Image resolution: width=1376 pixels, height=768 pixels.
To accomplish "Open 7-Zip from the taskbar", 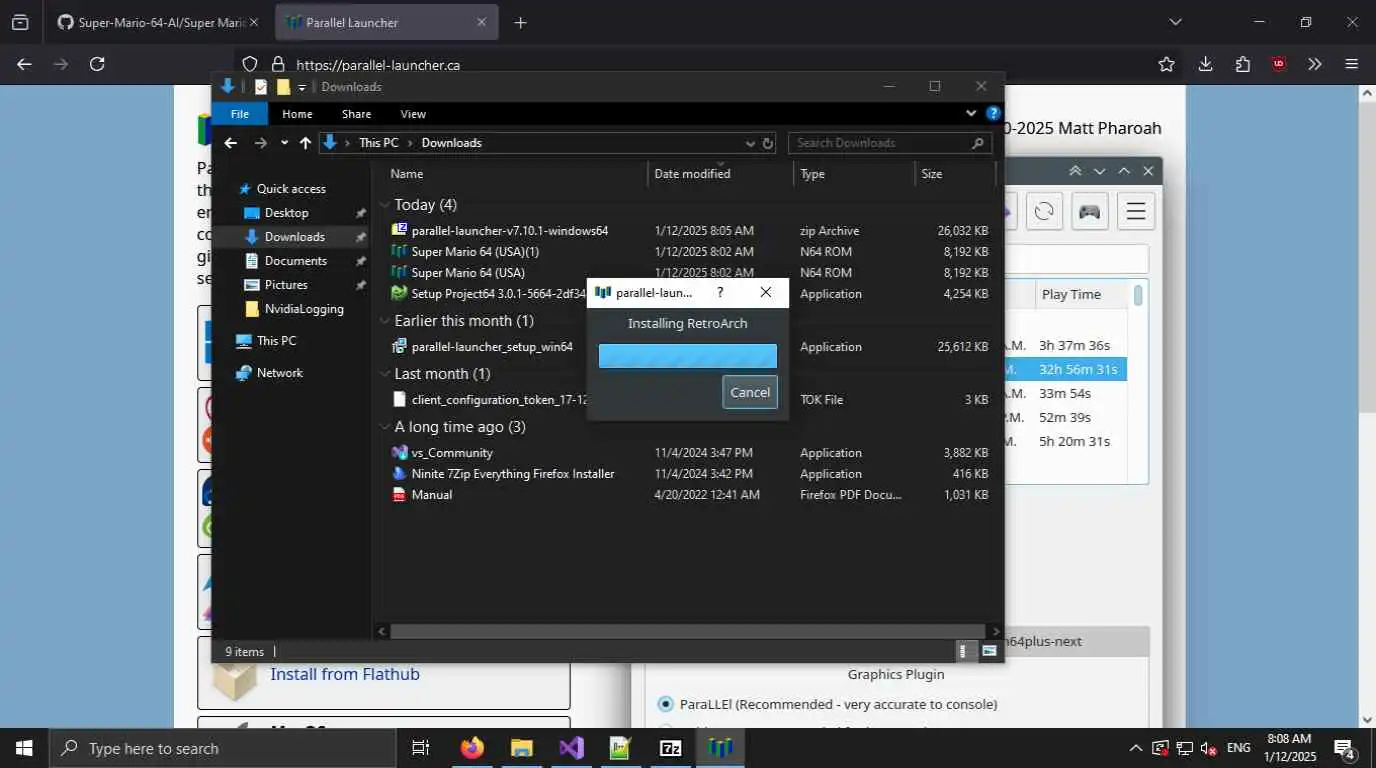I will [670, 748].
